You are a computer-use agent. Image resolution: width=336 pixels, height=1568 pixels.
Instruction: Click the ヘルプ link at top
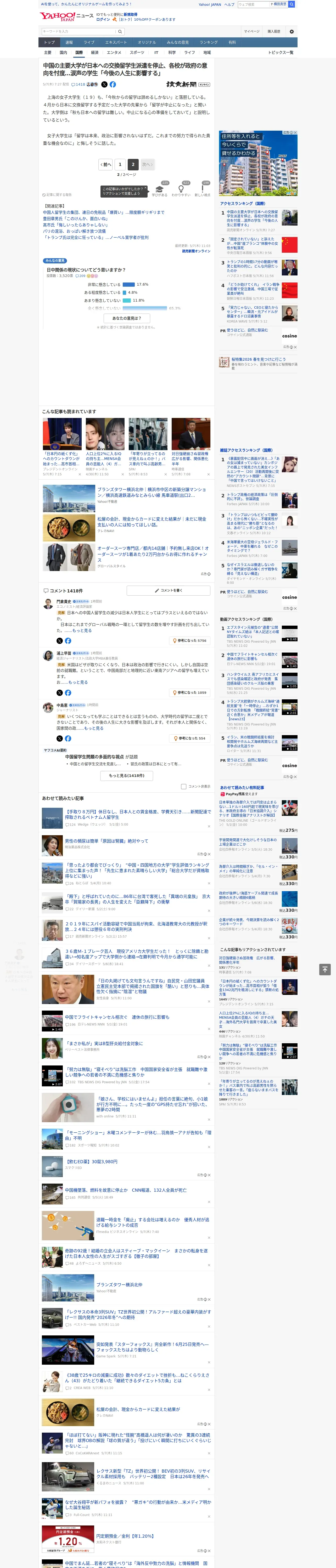point(229,4)
